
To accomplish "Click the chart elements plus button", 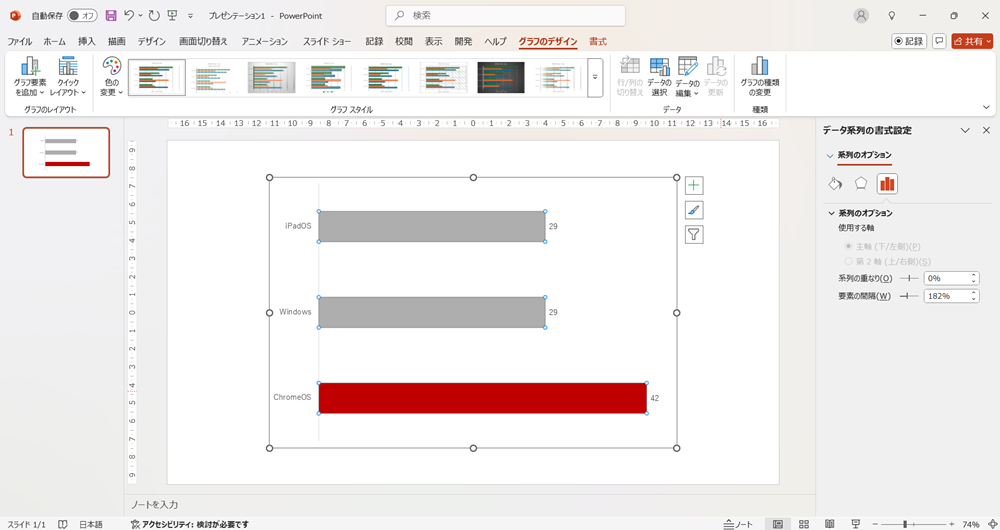I will [694, 186].
